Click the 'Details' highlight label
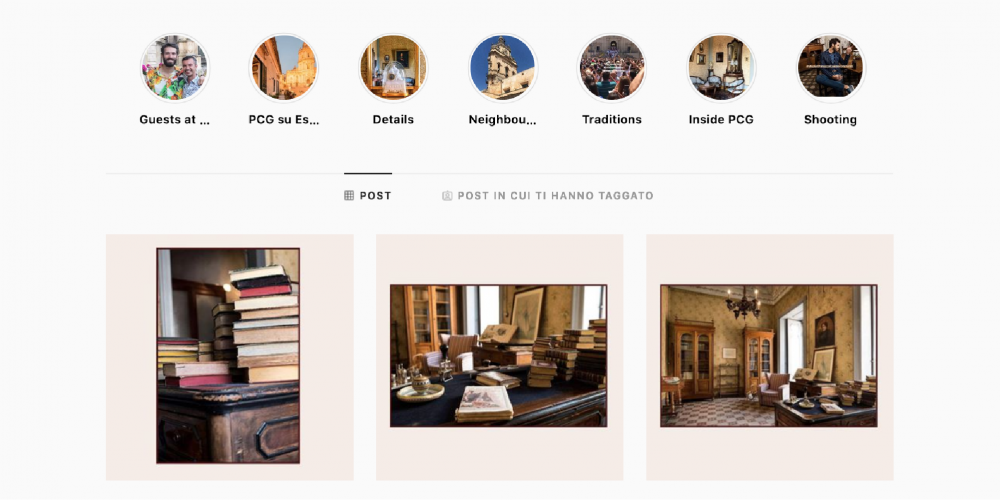Screen dimensions: 1000x500 point(393,119)
